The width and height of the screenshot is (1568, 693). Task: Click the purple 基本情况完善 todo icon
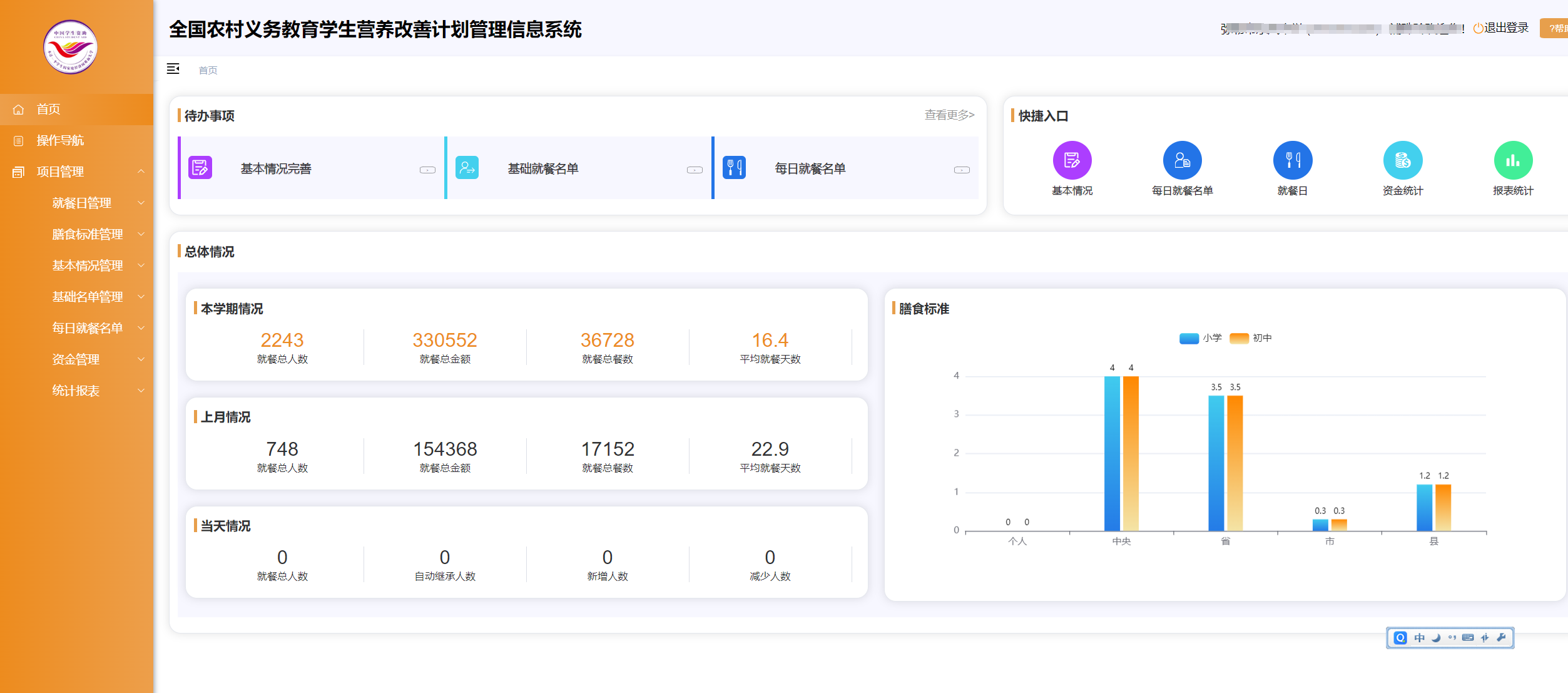tap(200, 168)
